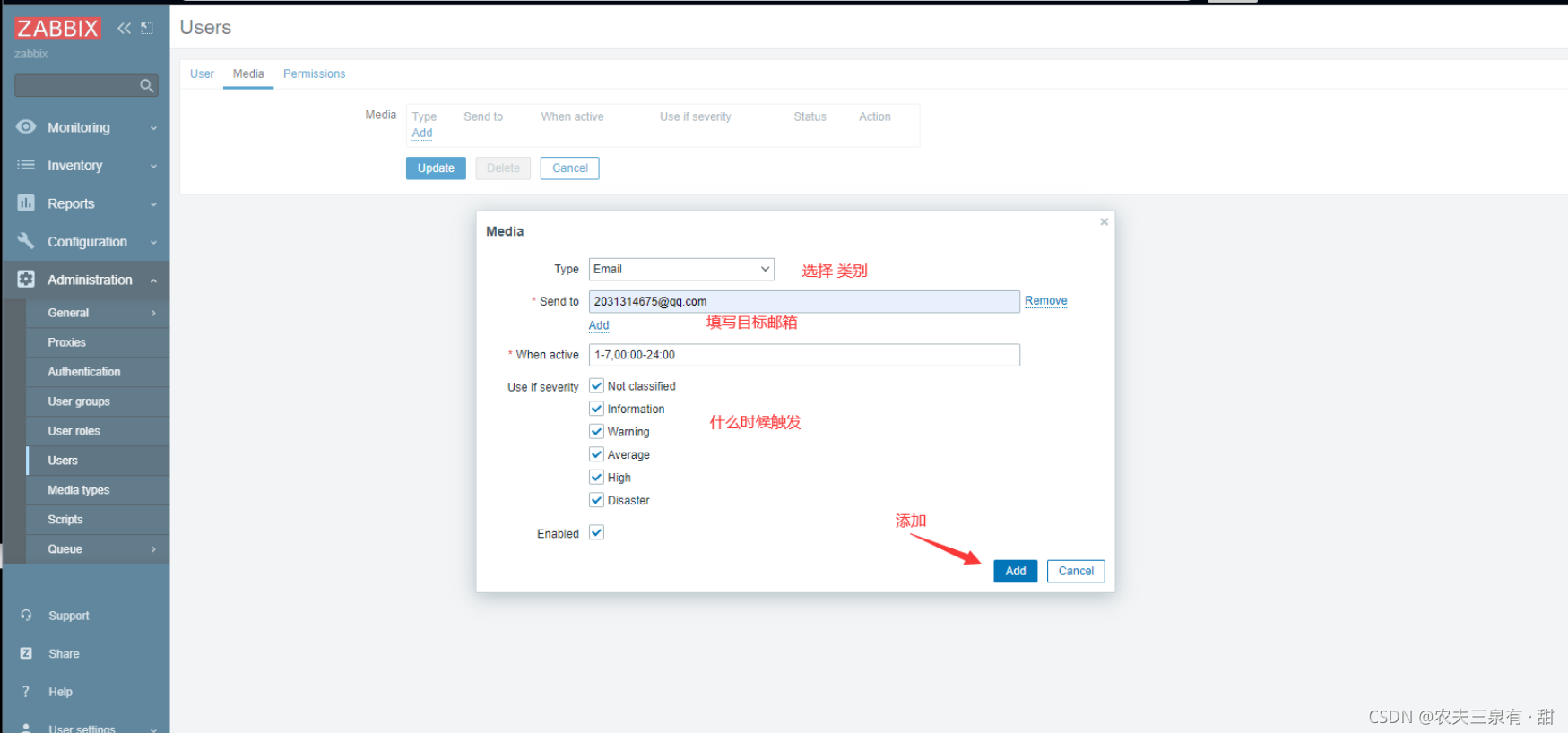Click the When active input field

[x=804, y=355]
